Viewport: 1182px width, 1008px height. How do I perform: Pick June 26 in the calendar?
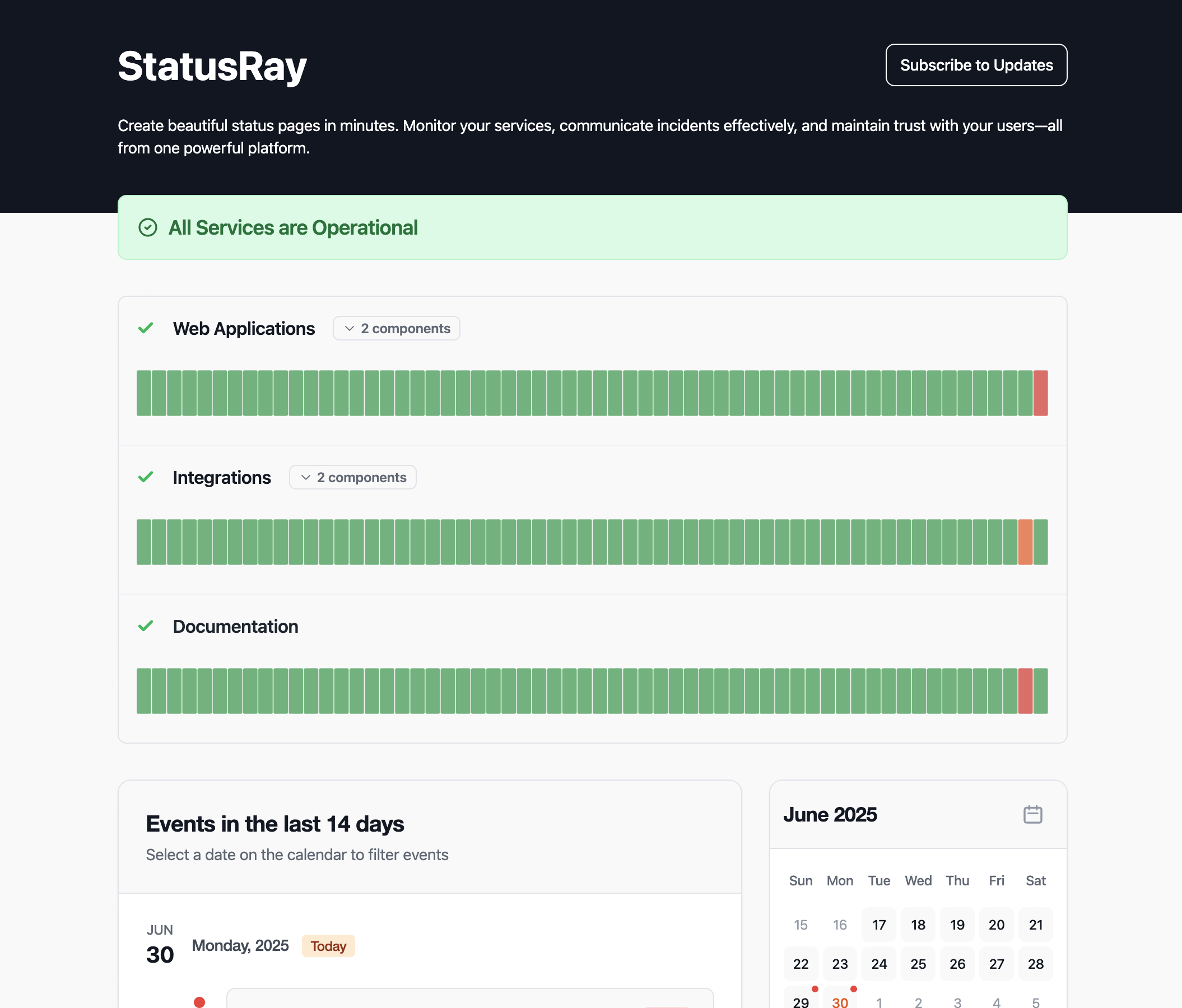[957, 964]
